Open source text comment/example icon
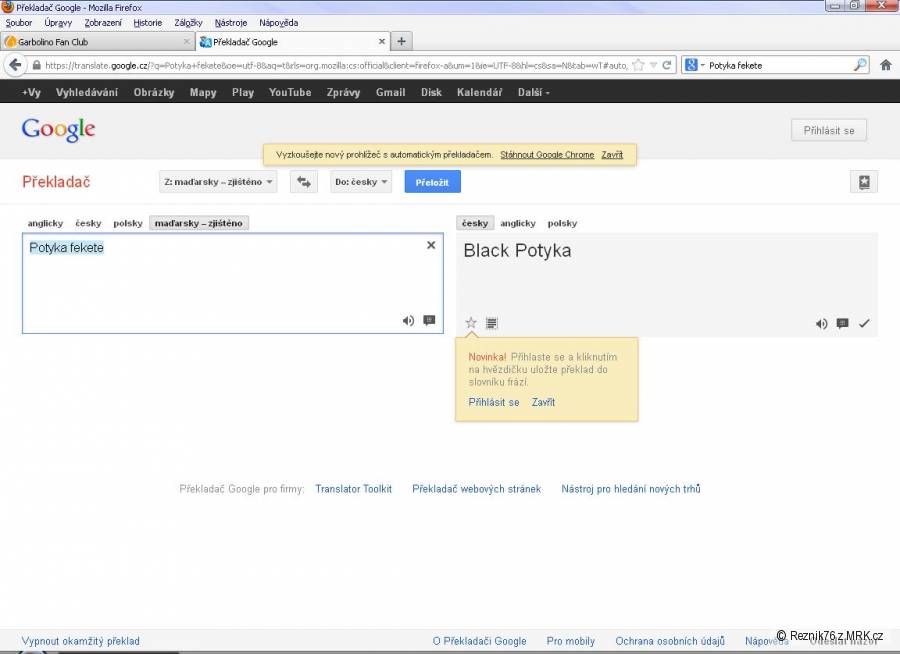This screenshot has width=900, height=654. (429, 320)
